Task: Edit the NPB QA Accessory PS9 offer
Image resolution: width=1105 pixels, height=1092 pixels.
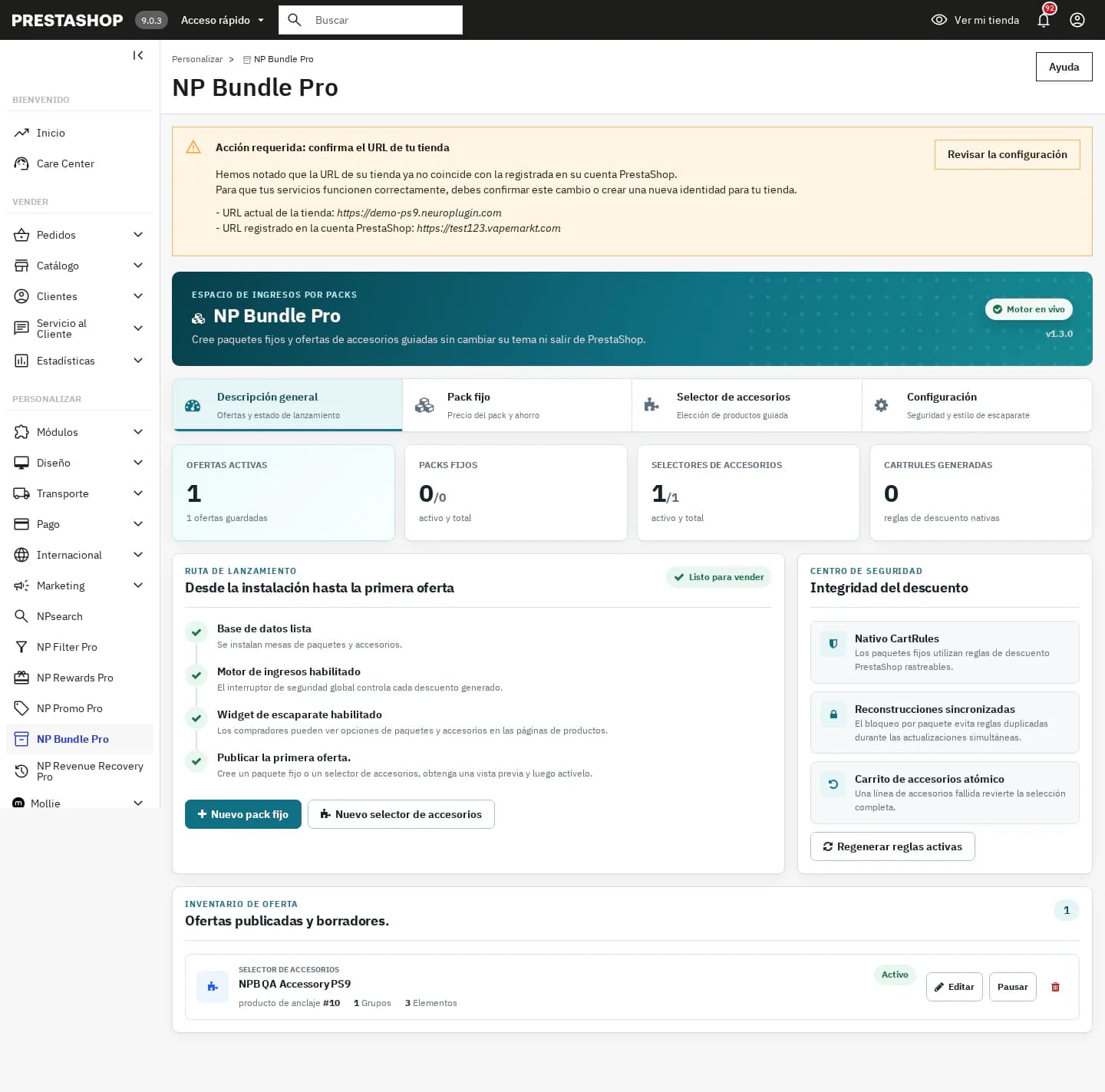Action: (x=954, y=987)
